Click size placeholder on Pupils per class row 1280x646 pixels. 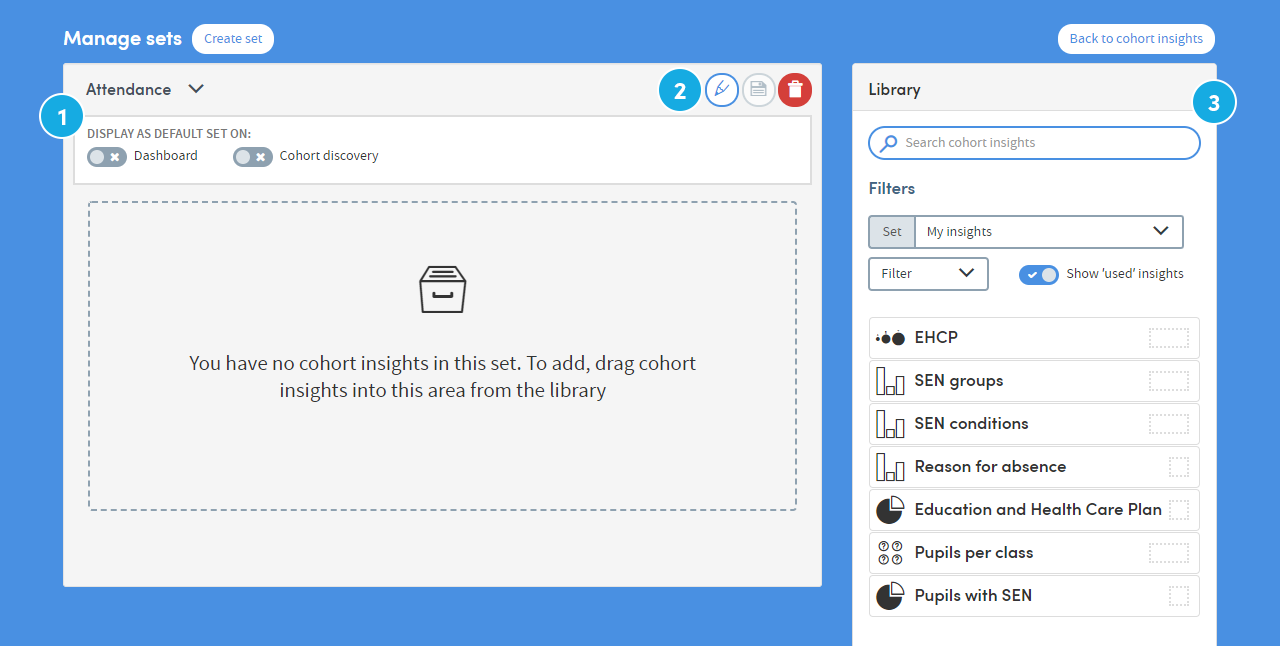(1169, 553)
